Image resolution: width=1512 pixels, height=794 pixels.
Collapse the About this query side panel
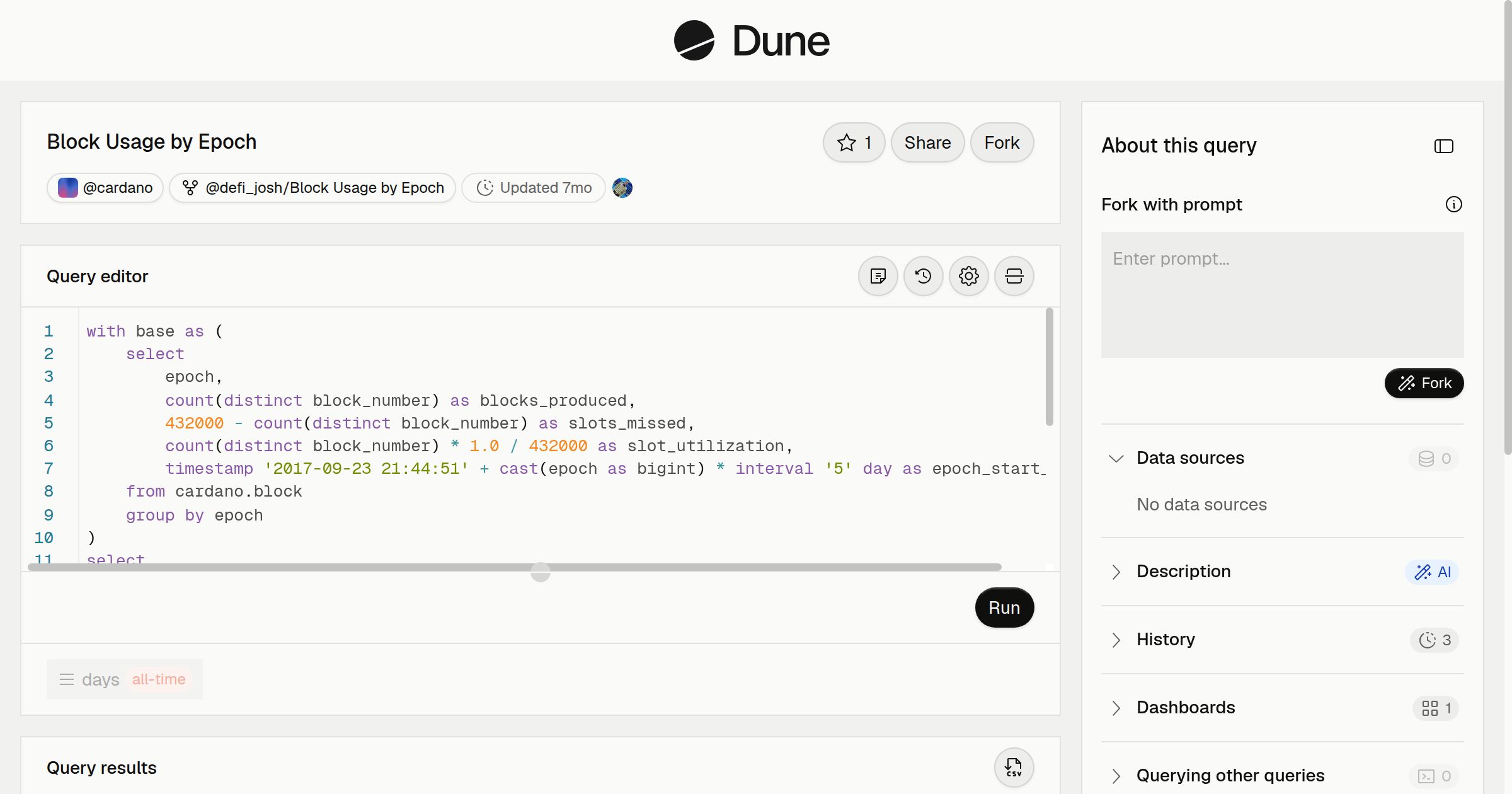pyautogui.click(x=1444, y=146)
